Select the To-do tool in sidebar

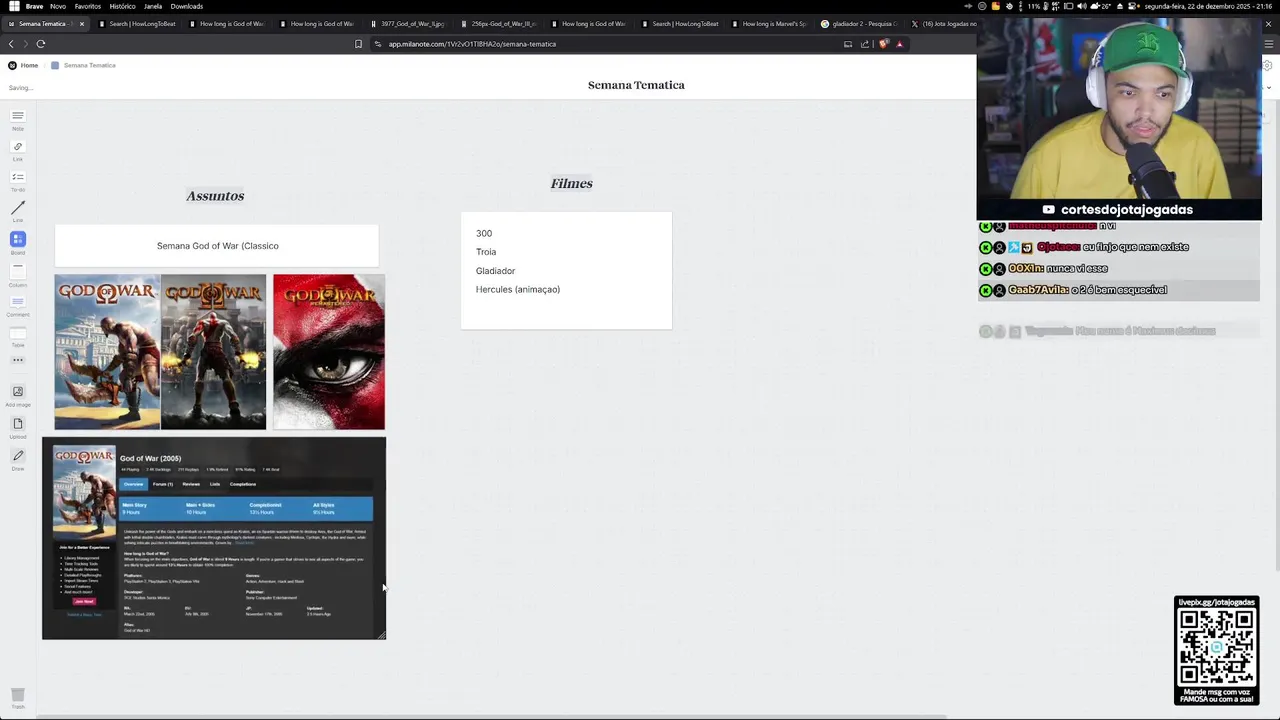click(x=17, y=181)
